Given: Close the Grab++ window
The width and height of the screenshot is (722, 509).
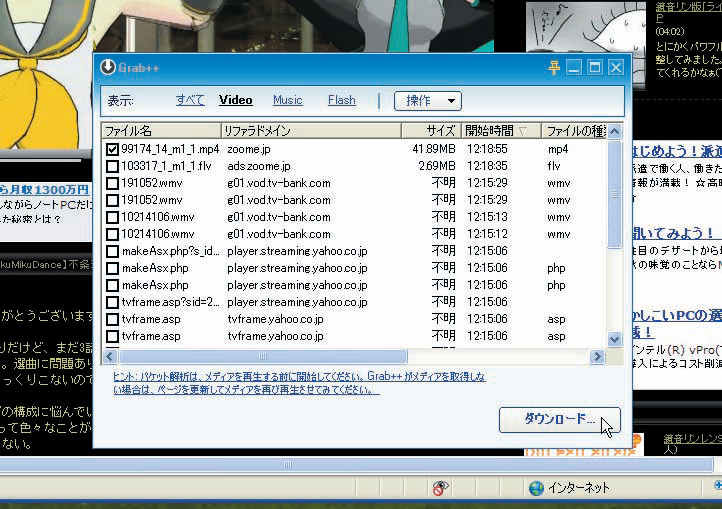Looking at the screenshot, I should 616,68.
